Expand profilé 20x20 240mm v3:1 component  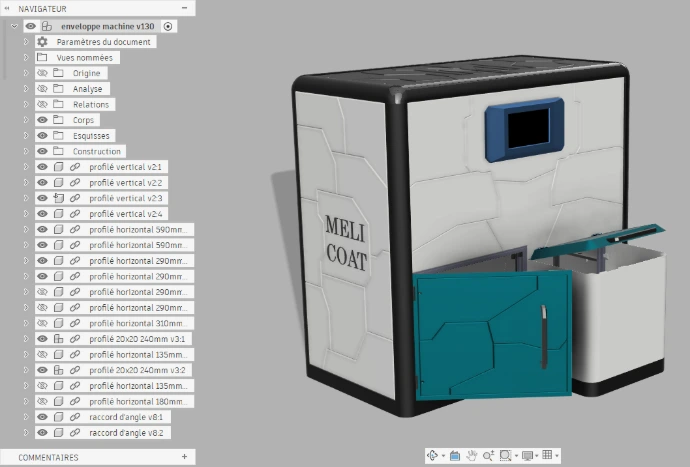[27, 339]
